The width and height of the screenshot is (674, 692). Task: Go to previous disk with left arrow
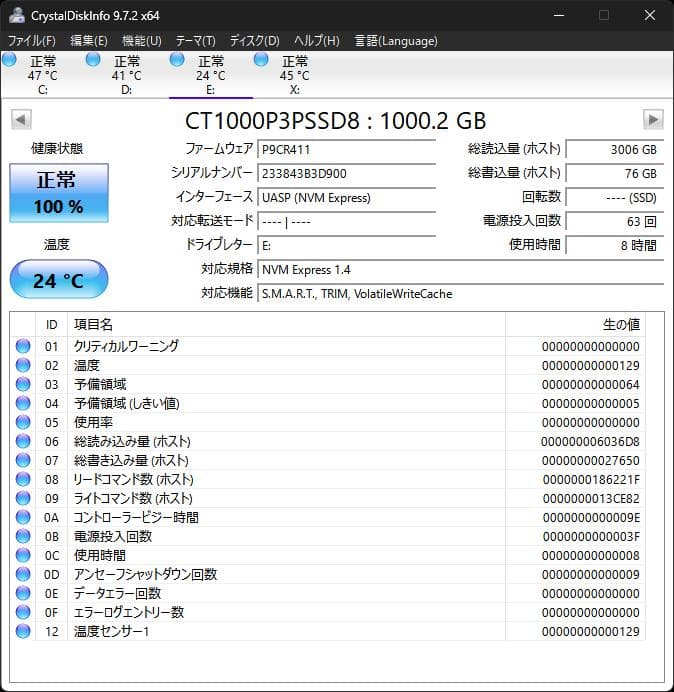pos(21,120)
